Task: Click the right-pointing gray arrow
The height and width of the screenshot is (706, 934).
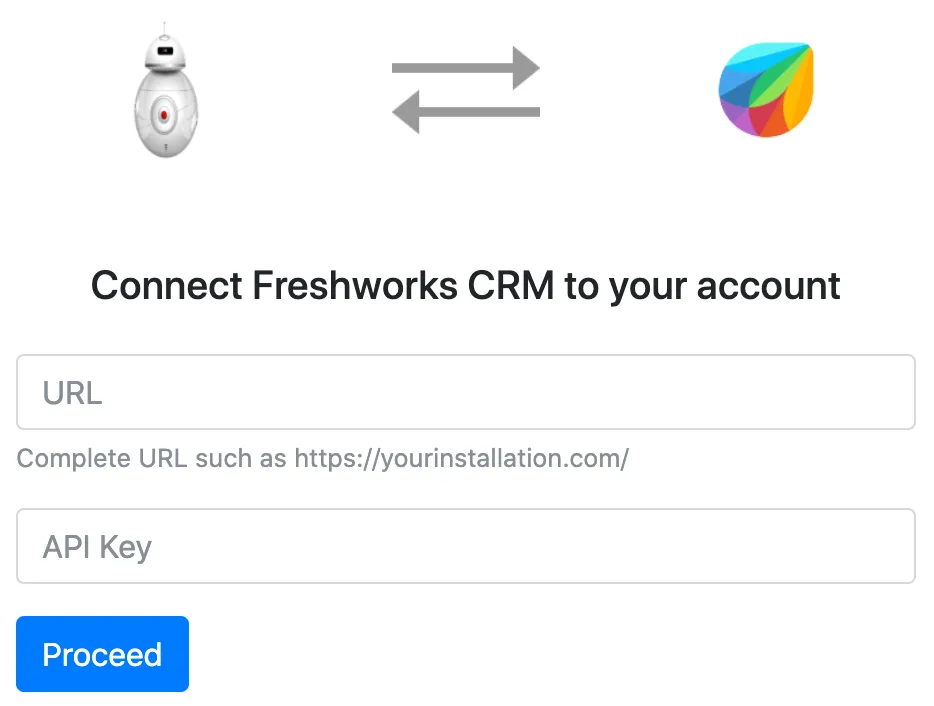Action: tap(466, 68)
